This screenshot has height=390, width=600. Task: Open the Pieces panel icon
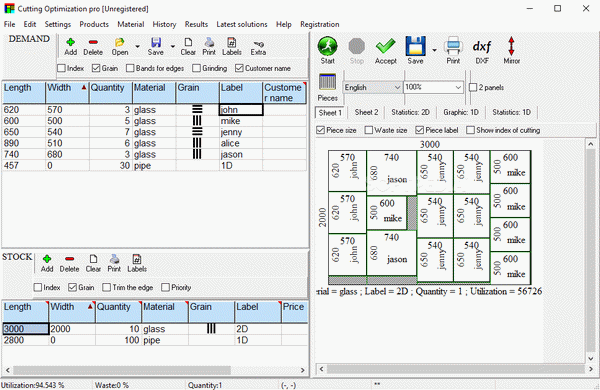[x=328, y=87]
